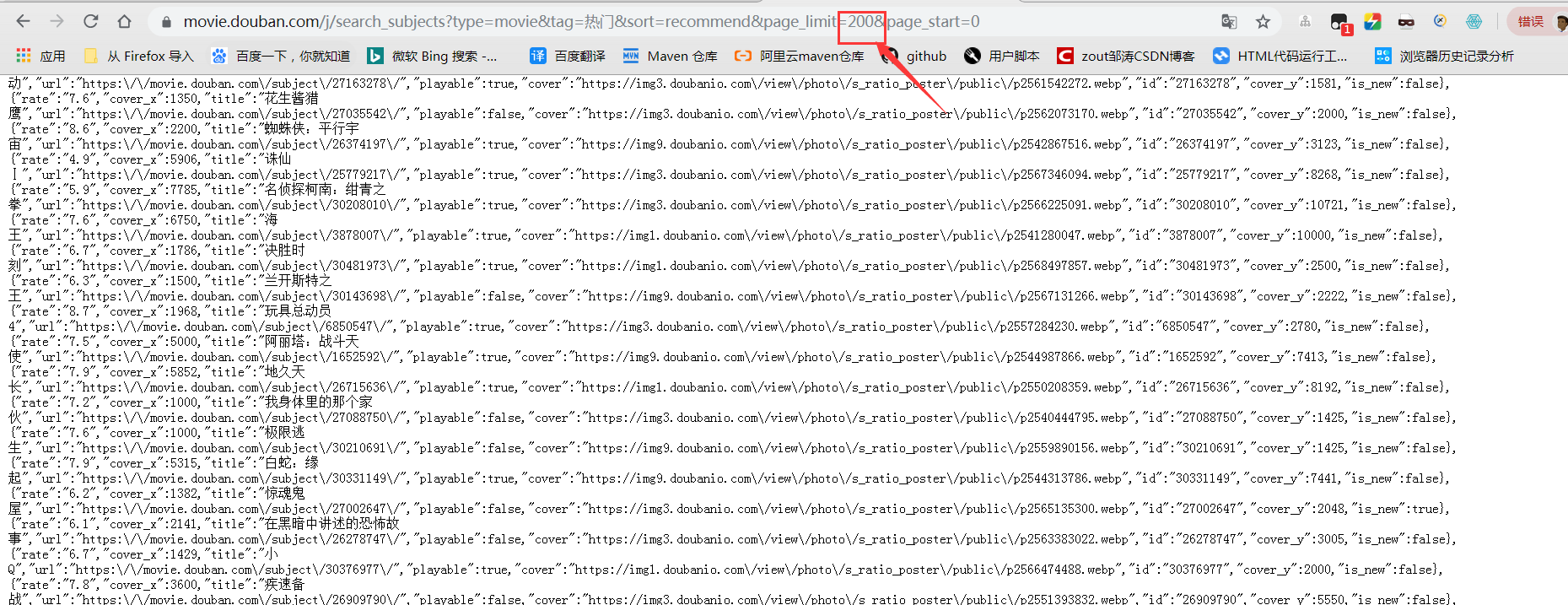Click the title text "我身体里的那个家"
This screenshot has width=1568, height=605.
319,402
